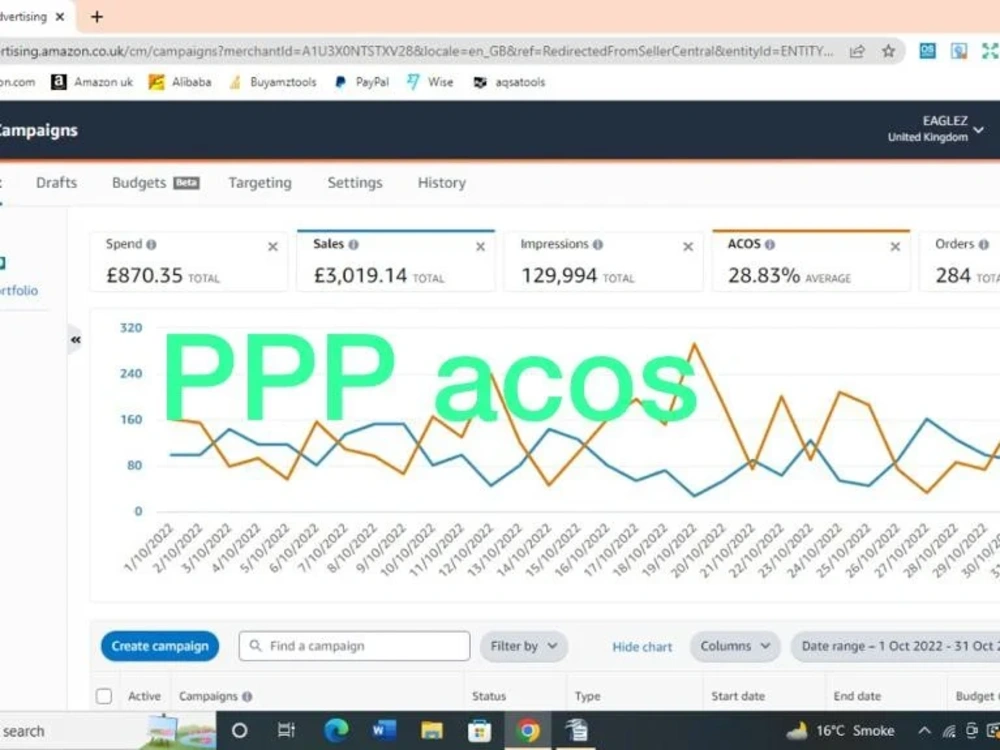Tick the select-all campaigns checkbox

point(104,696)
